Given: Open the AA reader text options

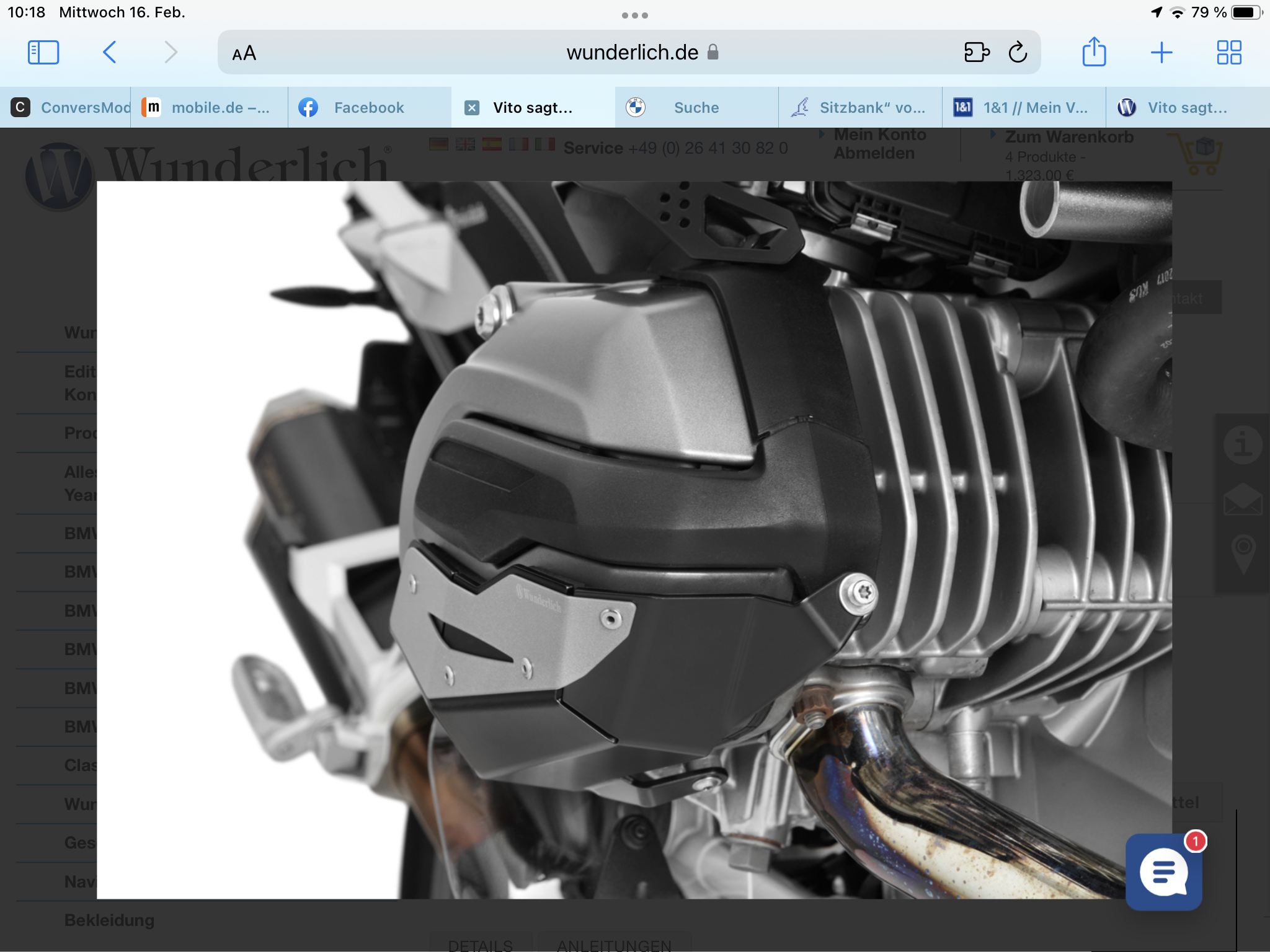Looking at the screenshot, I should (x=244, y=53).
